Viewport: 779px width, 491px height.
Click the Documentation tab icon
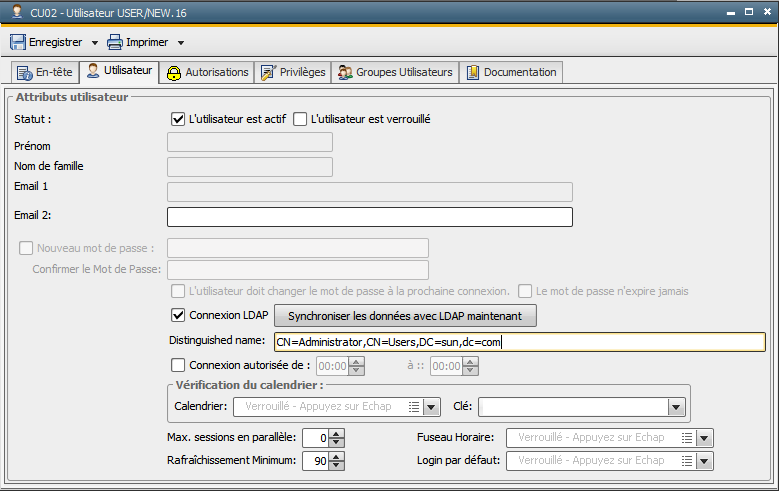[x=472, y=72]
